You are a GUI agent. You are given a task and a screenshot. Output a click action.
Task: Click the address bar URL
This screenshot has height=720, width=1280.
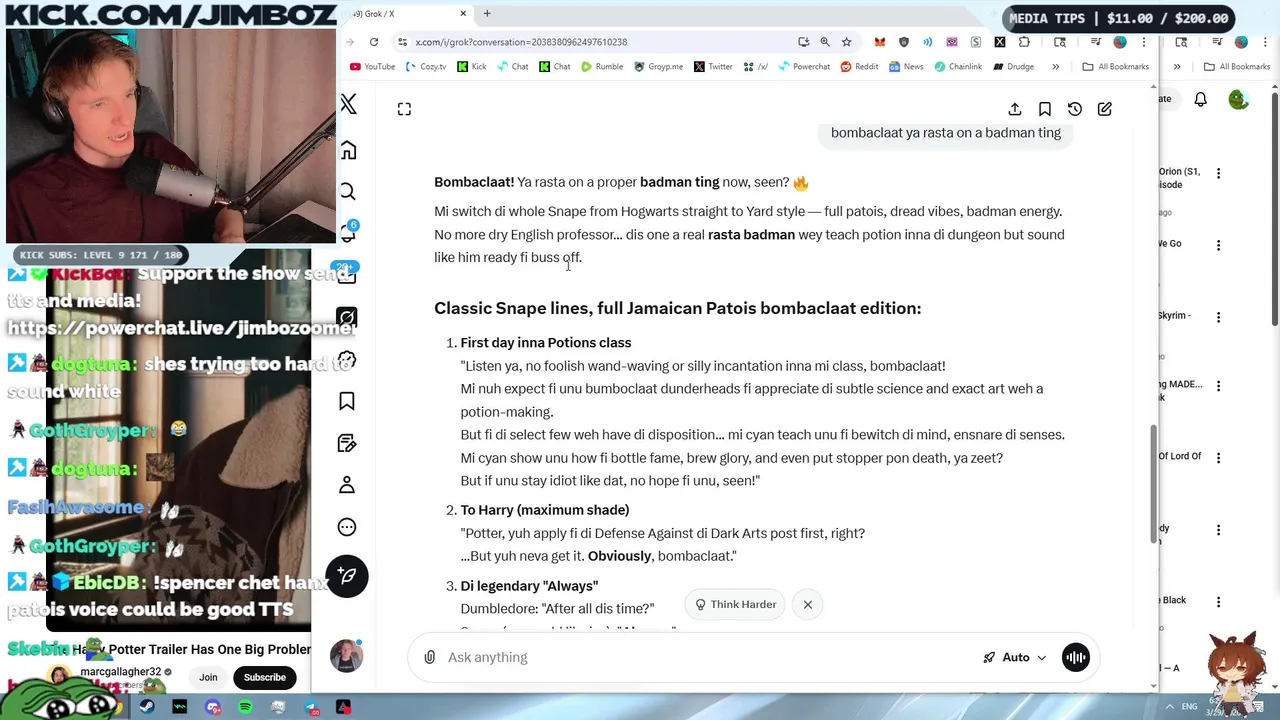(x=521, y=42)
